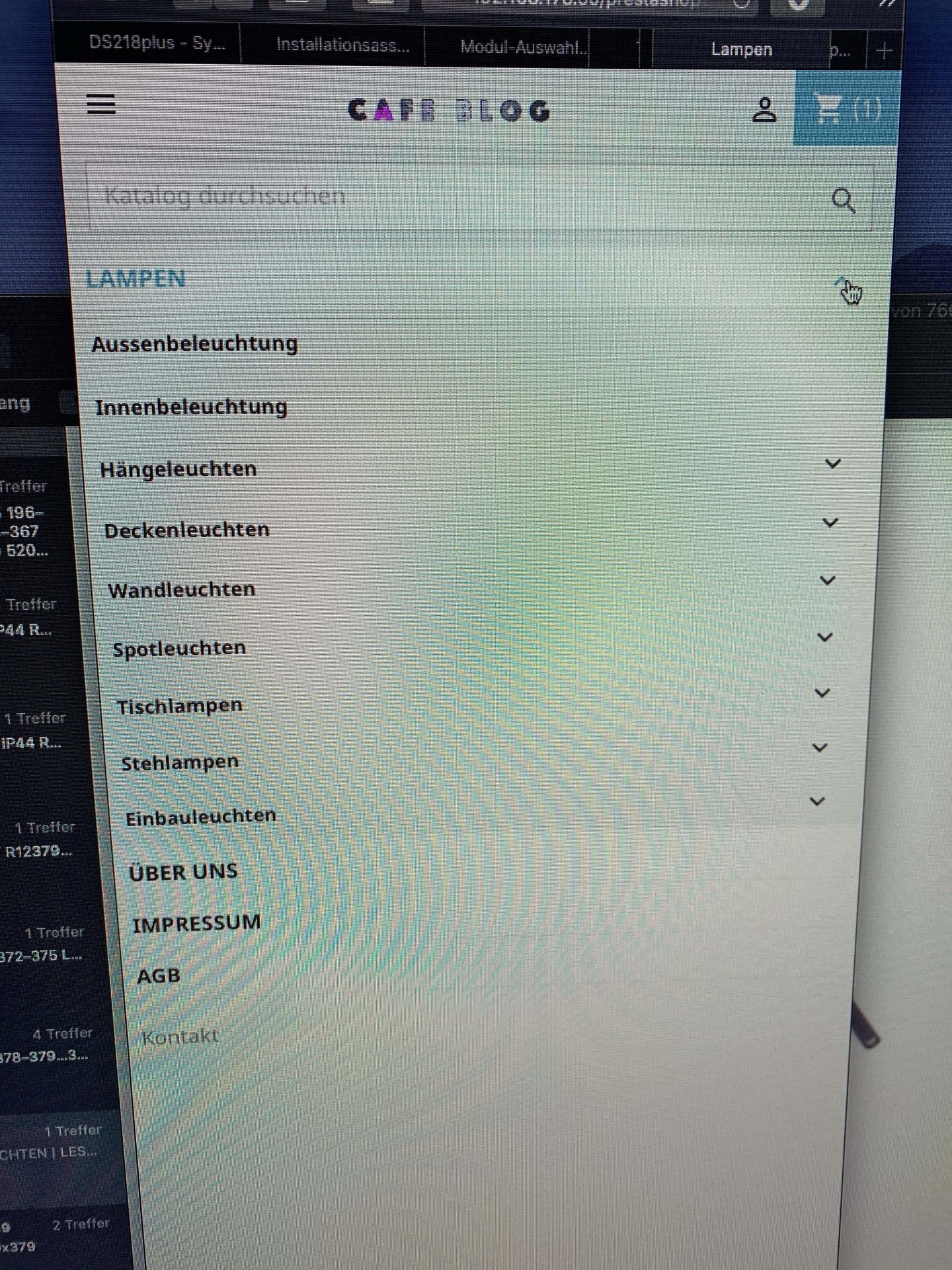Go to the IMPRESSUM page

(196, 923)
